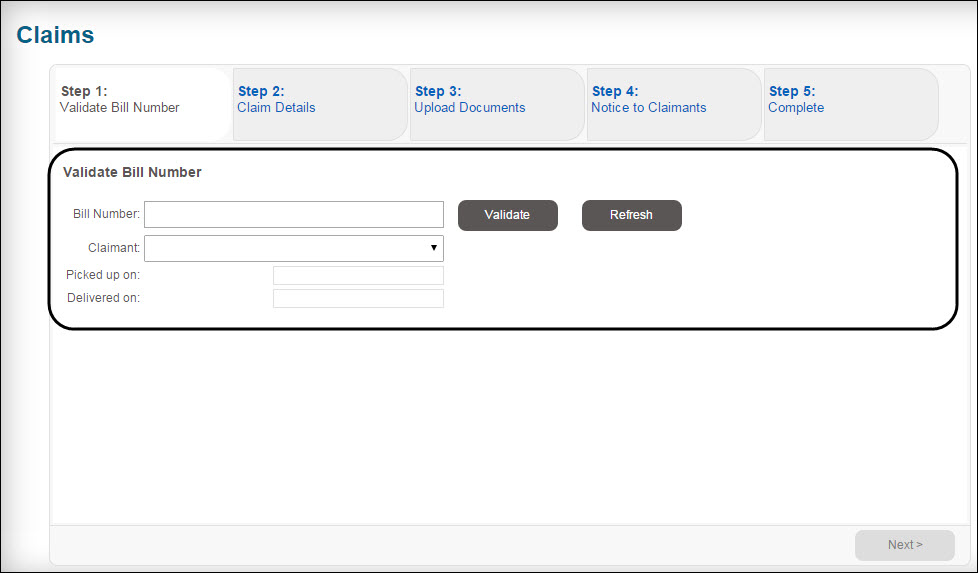Viewport: 978px width, 573px height.
Task: Focus the Delivered on date field
Action: tap(359, 298)
